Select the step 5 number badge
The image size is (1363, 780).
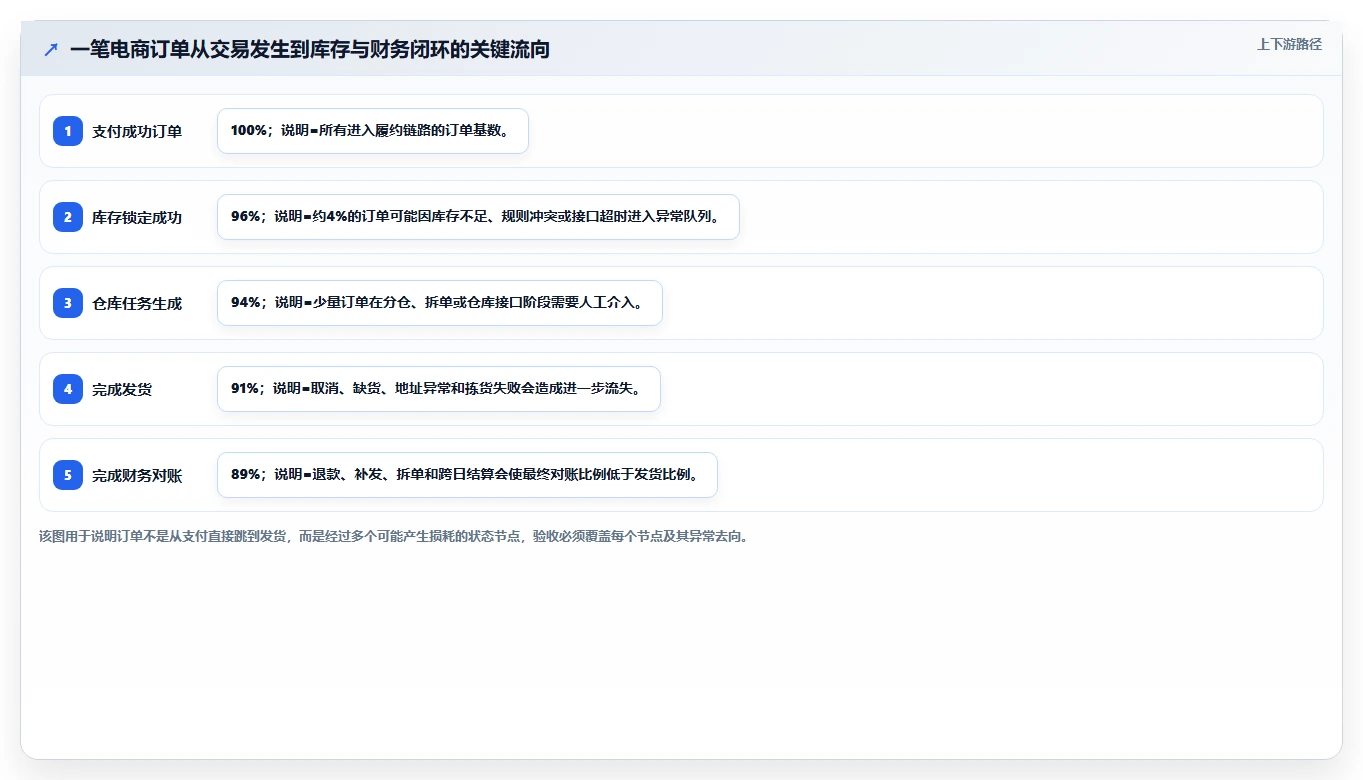68,475
